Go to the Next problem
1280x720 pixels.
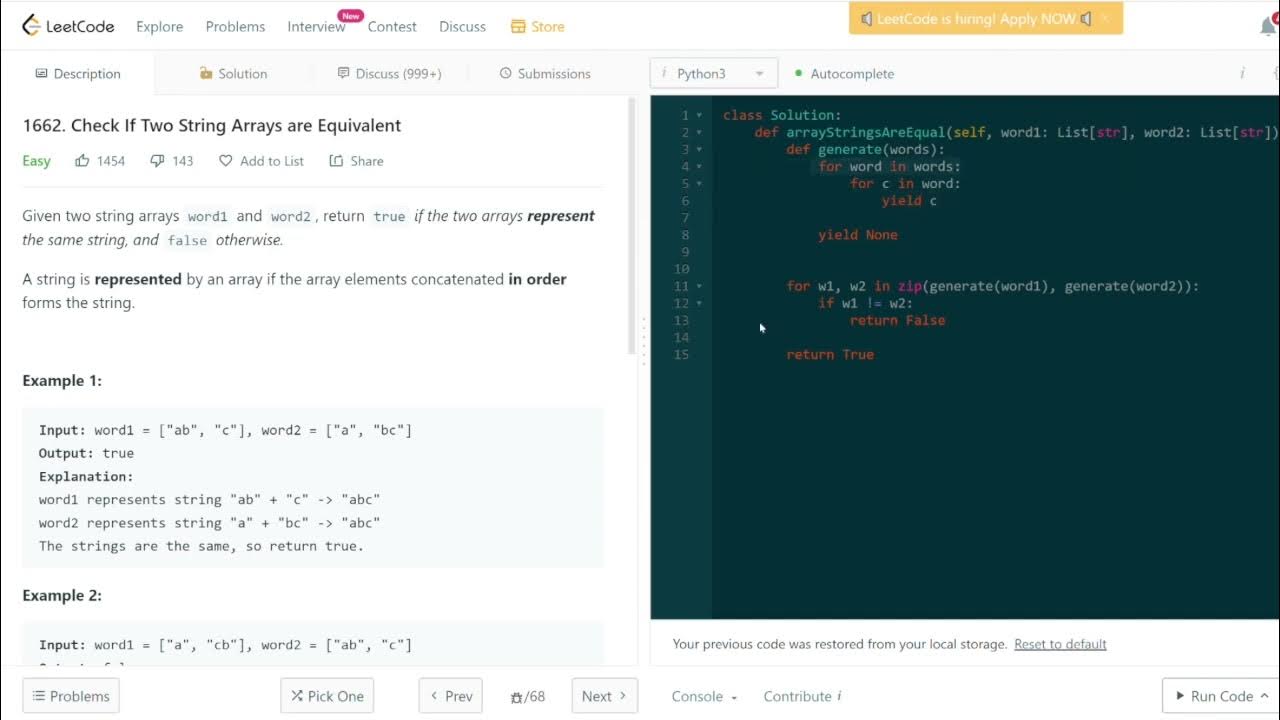[604, 696]
